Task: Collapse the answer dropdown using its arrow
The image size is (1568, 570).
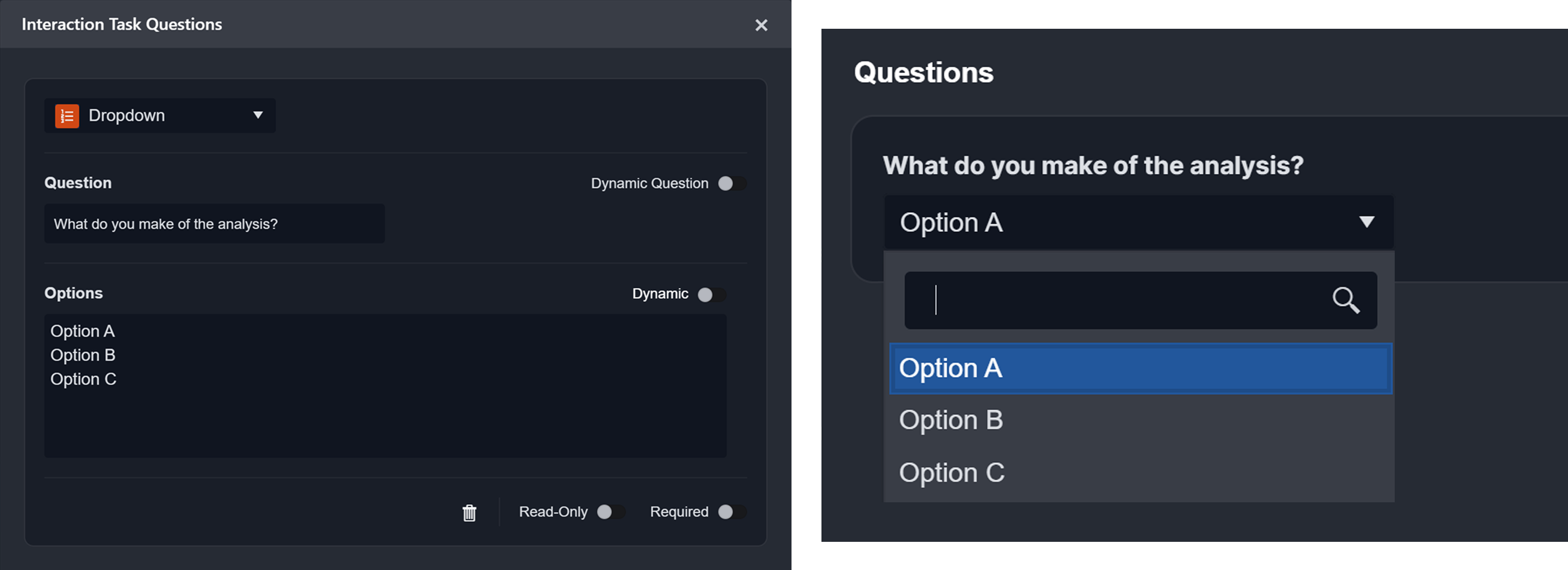Action: [1367, 222]
